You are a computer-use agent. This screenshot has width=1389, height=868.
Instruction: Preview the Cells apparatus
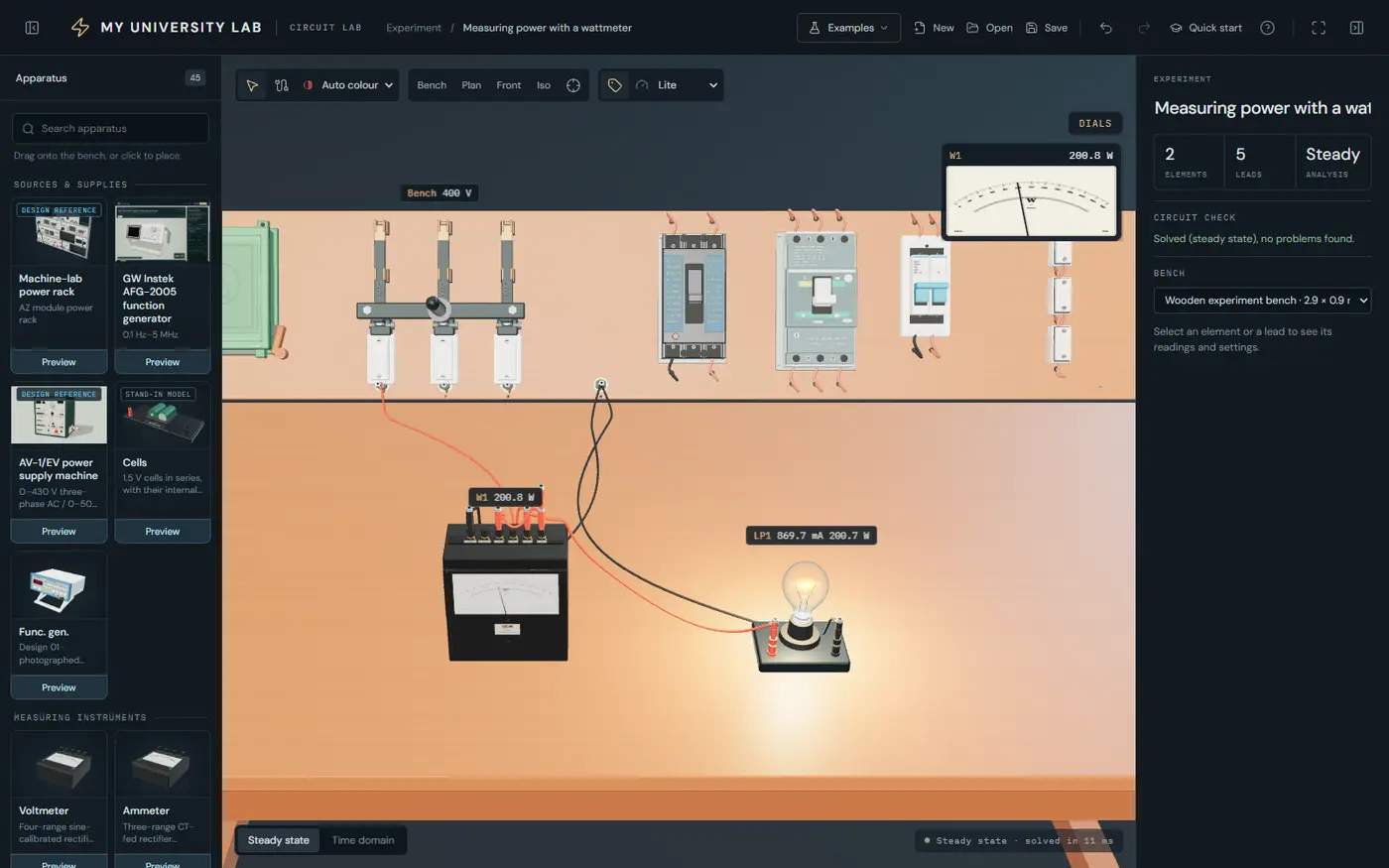coord(163,532)
